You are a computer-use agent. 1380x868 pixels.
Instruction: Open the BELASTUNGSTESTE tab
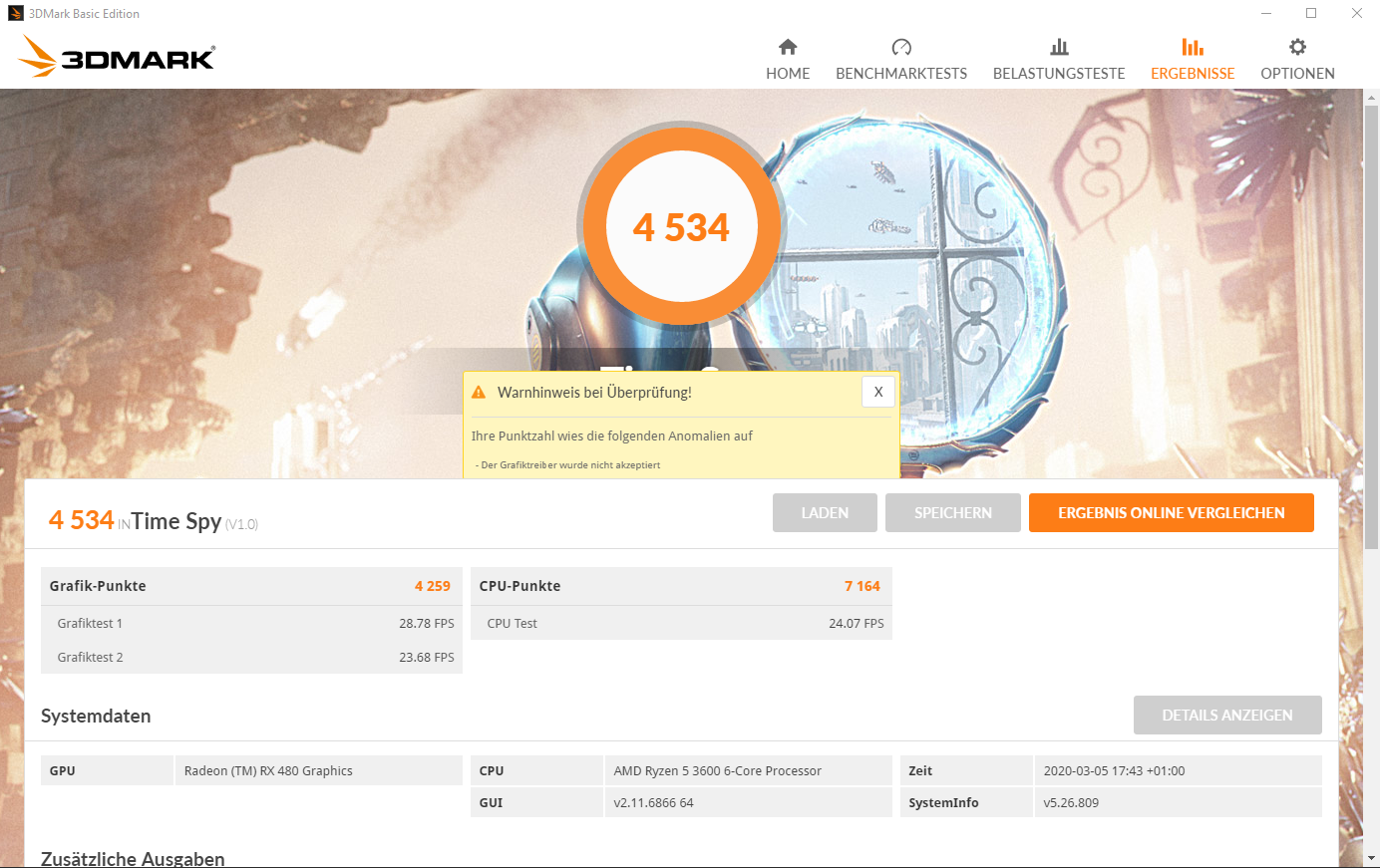[1059, 59]
